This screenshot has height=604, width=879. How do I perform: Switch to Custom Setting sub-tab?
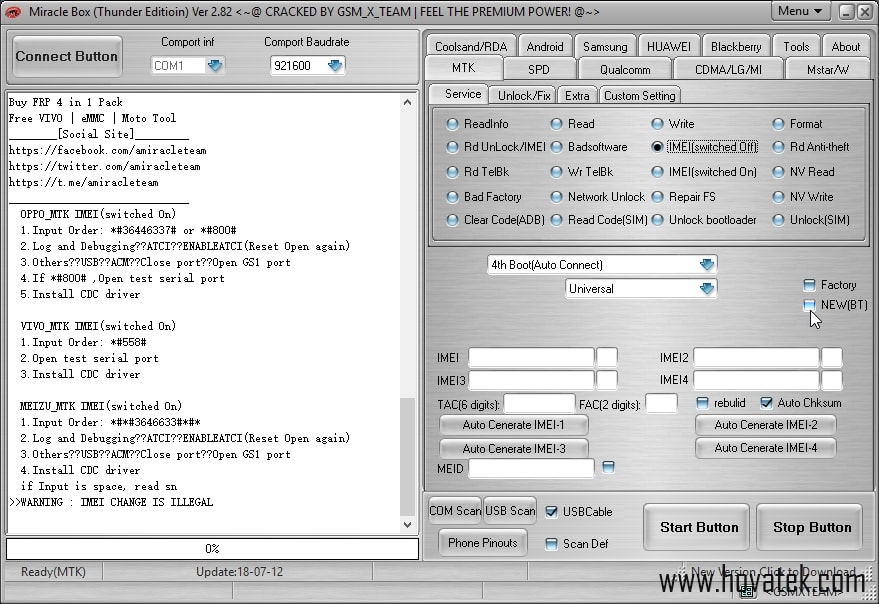pyautogui.click(x=640, y=95)
